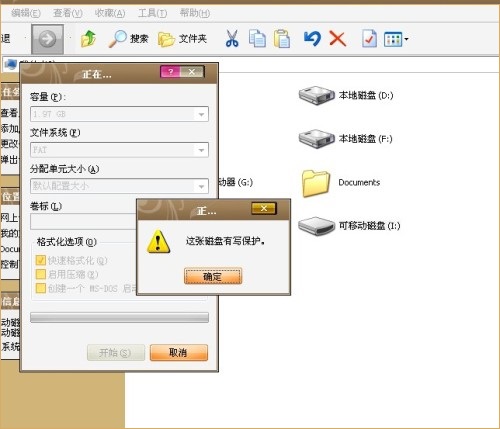The height and width of the screenshot is (429, 500).
Task: Click the 搜索 search label in the toolbar
Action: 139,39
